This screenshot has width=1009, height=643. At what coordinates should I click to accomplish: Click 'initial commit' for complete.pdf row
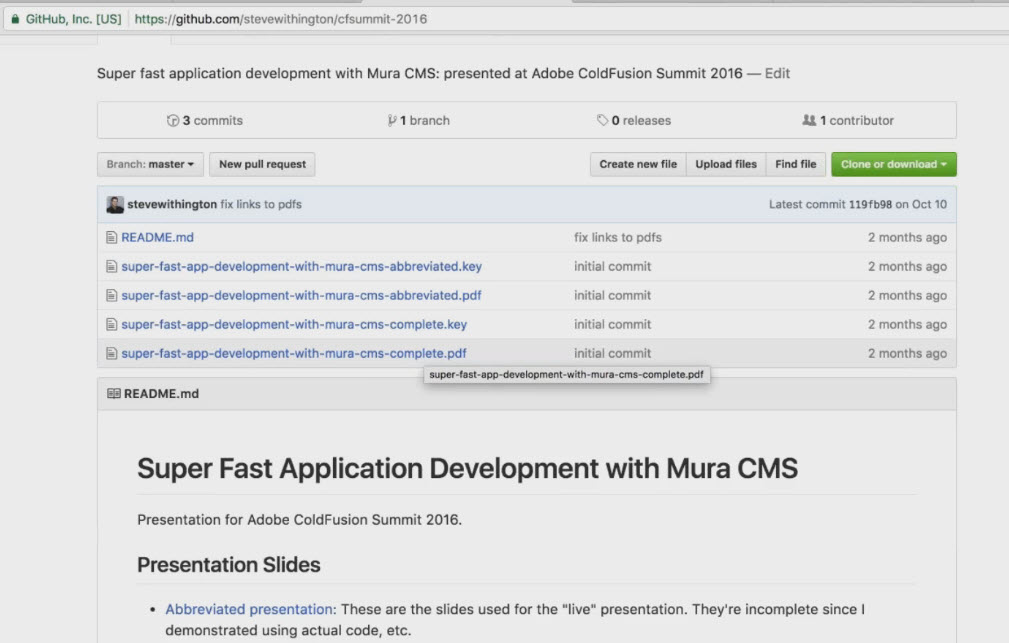point(613,353)
